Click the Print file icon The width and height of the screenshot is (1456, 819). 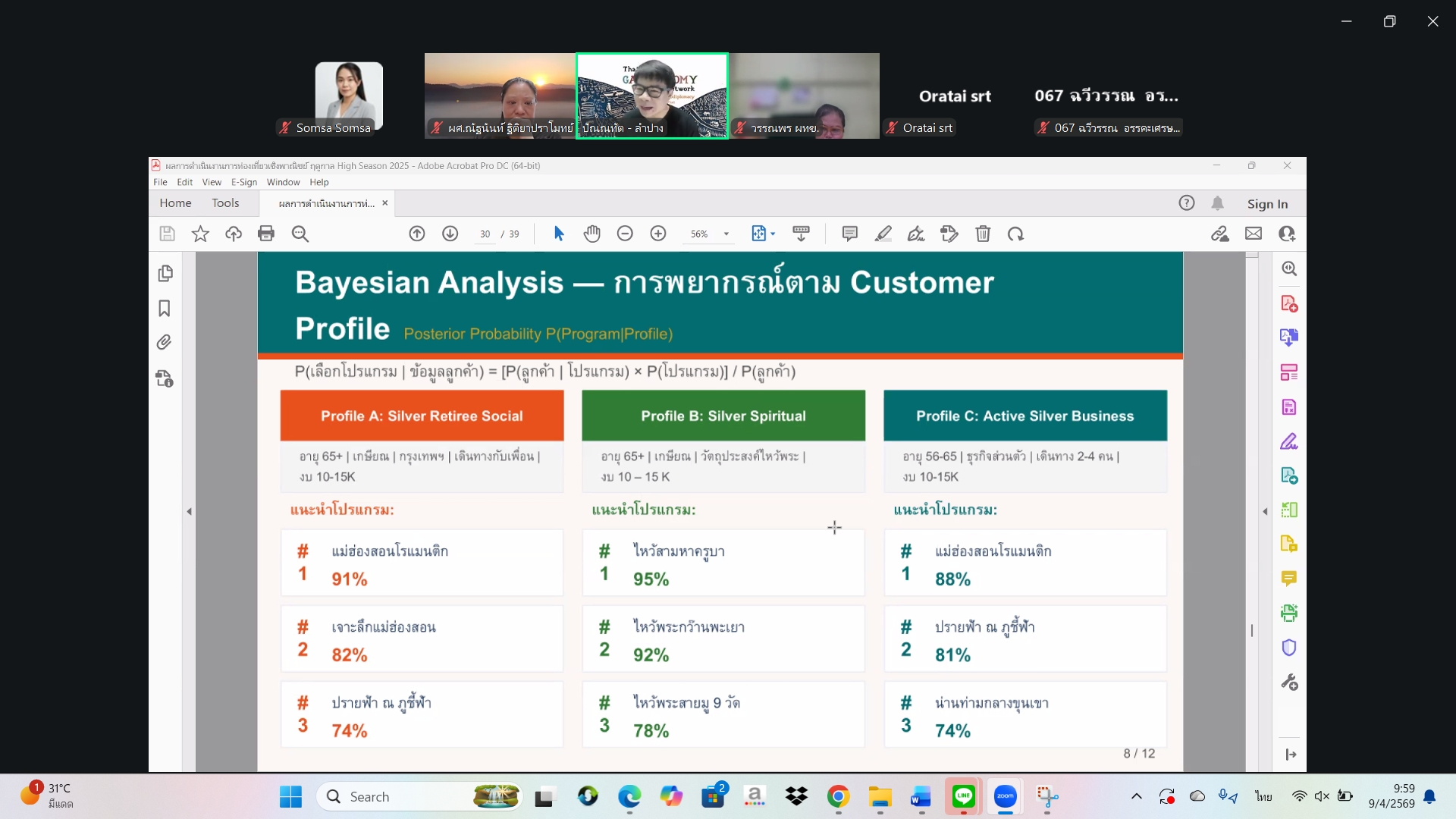tap(266, 234)
